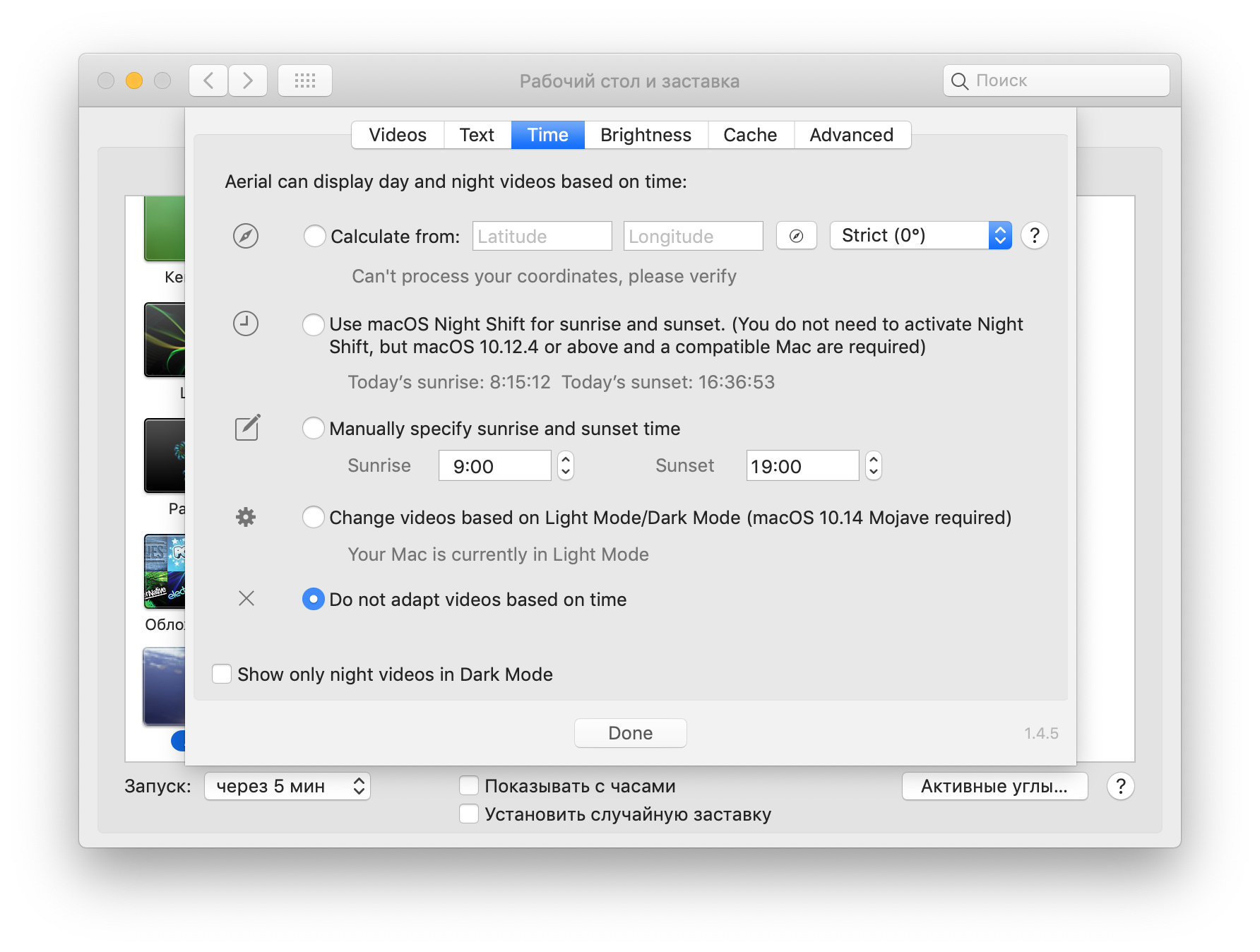The height and width of the screenshot is (952, 1260).
Task: Switch to the Brightness tab
Action: click(x=646, y=135)
